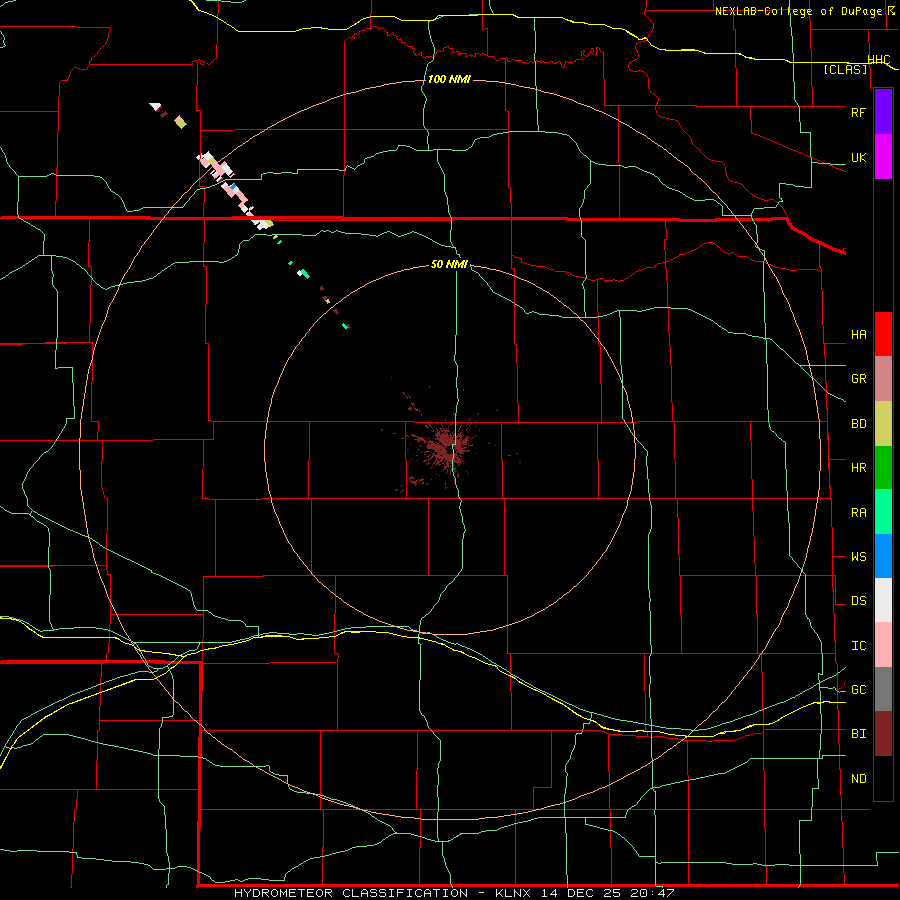The width and height of the screenshot is (900, 900).
Task: Click the RA legend label
Action: tap(859, 513)
